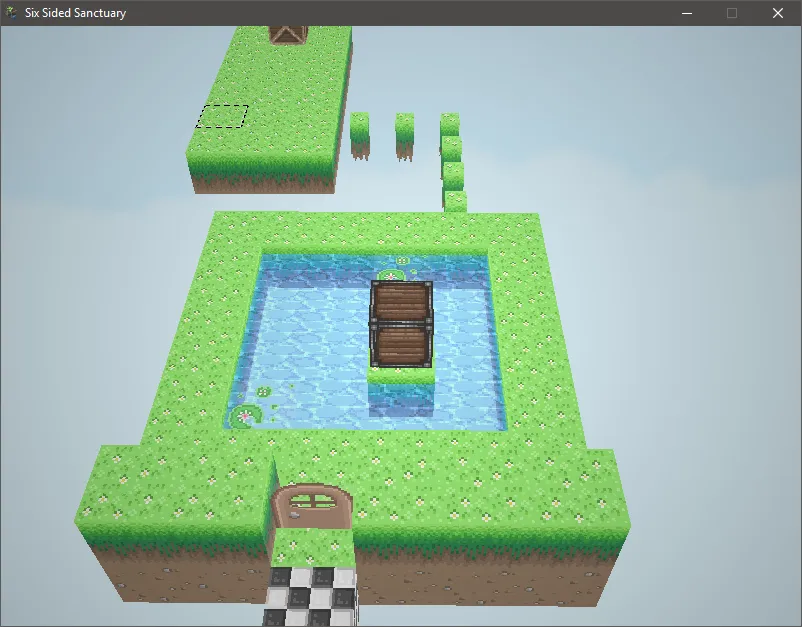The width and height of the screenshot is (802, 627).
Task: Click the top block of the grass staircase
Action: click(449, 125)
